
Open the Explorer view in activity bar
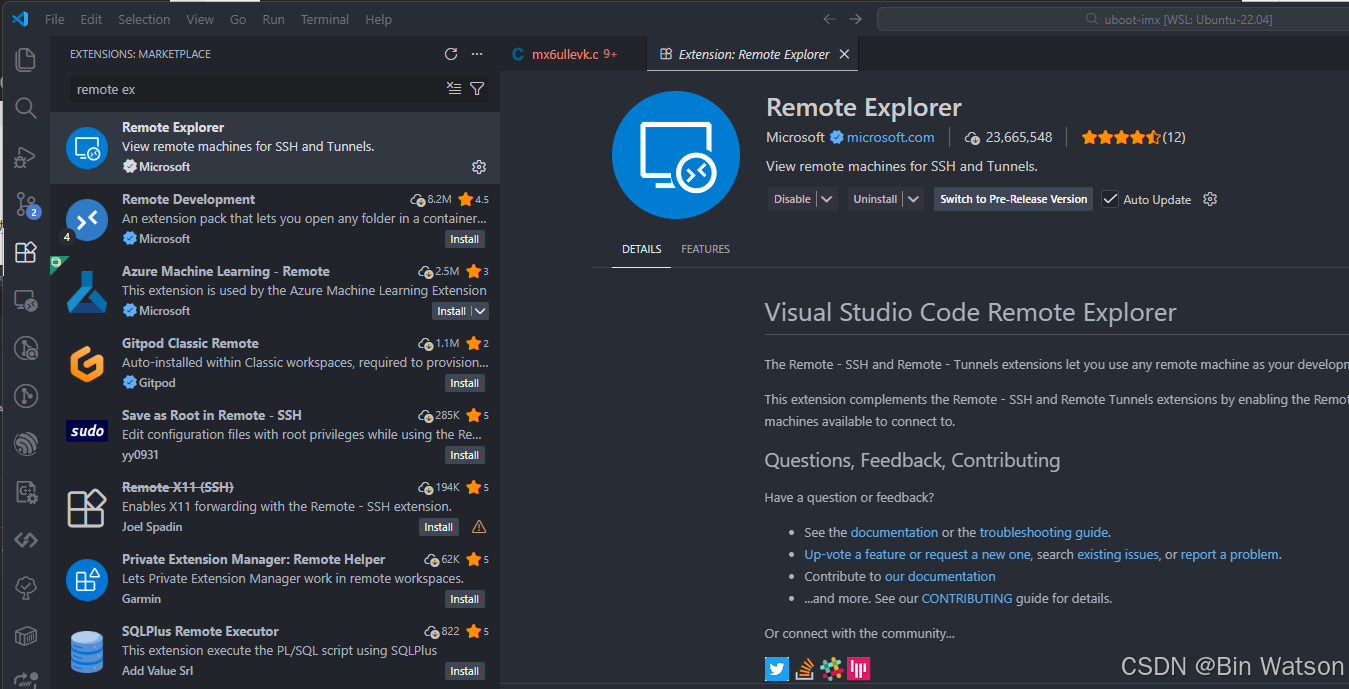(26, 60)
